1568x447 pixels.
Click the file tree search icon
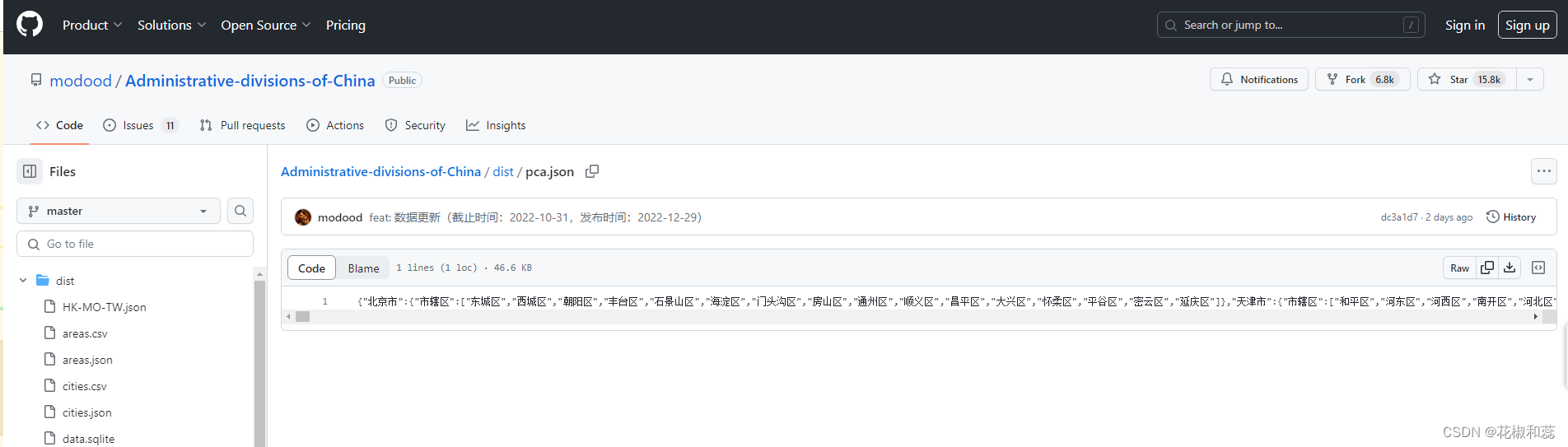[240, 211]
